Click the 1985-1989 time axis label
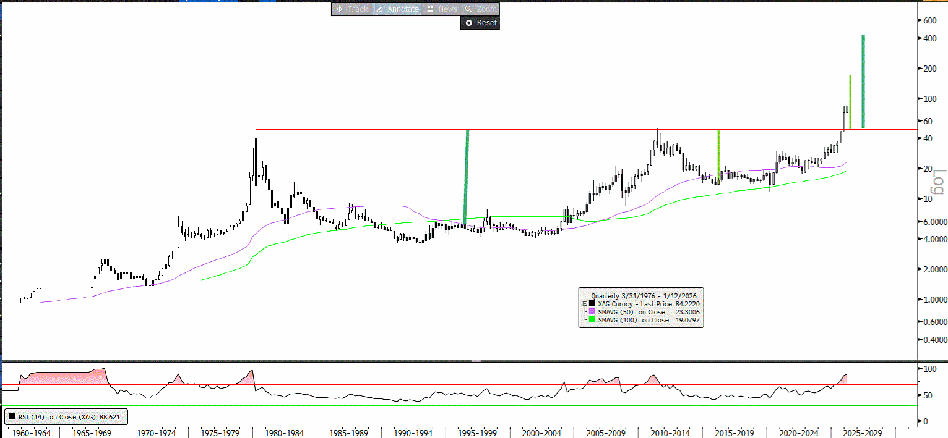Screen dimensions: 948x438 pyautogui.click(x=349, y=433)
